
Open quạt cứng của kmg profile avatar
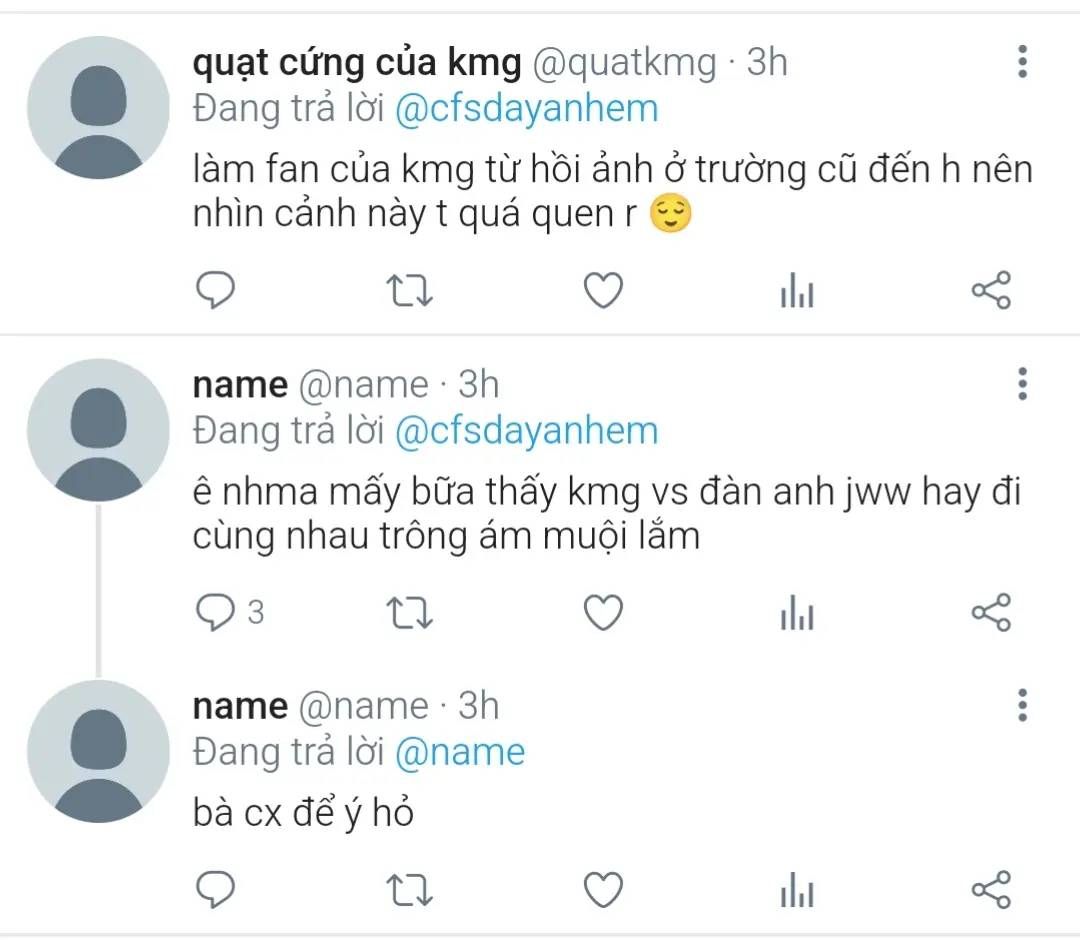point(98,108)
